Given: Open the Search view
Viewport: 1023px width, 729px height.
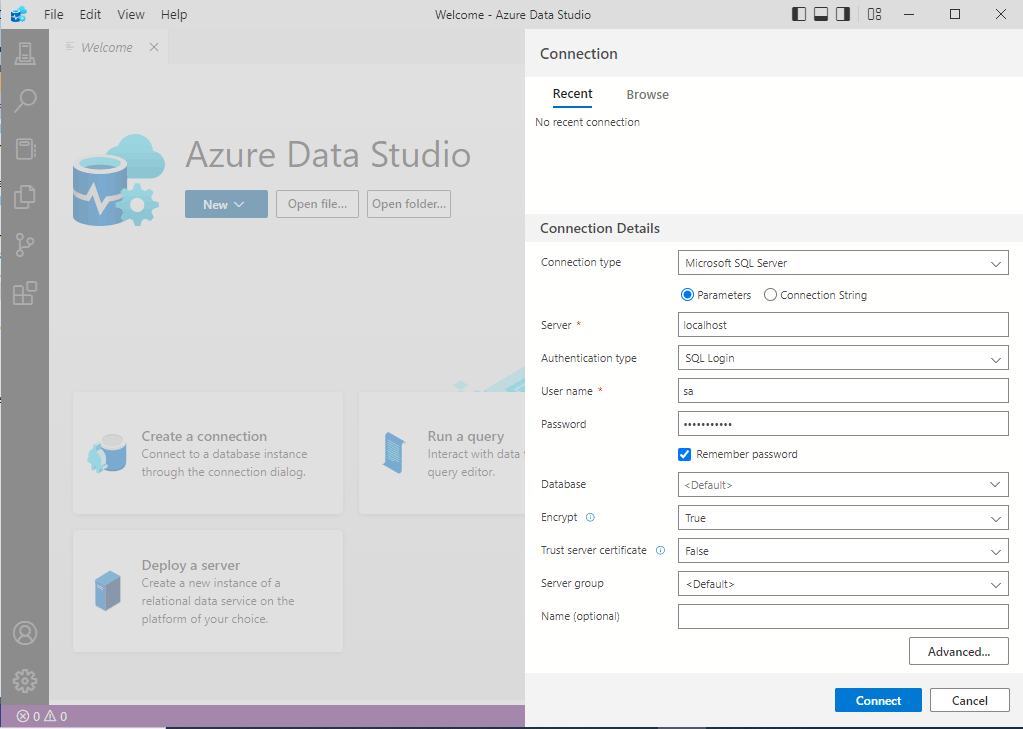Looking at the screenshot, I should [x=25, y=101].
